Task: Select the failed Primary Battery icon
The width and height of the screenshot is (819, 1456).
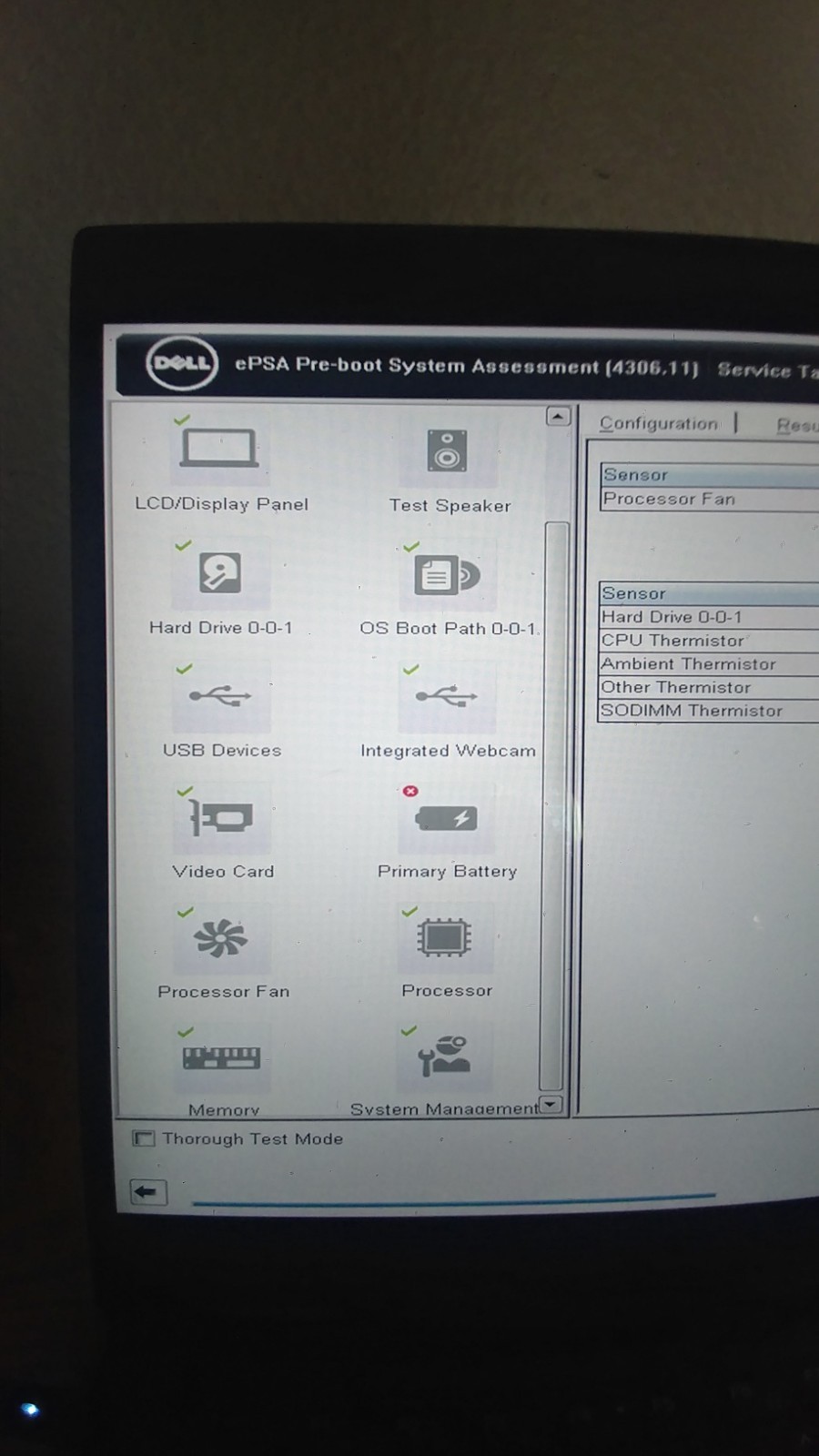Action: 446,818
